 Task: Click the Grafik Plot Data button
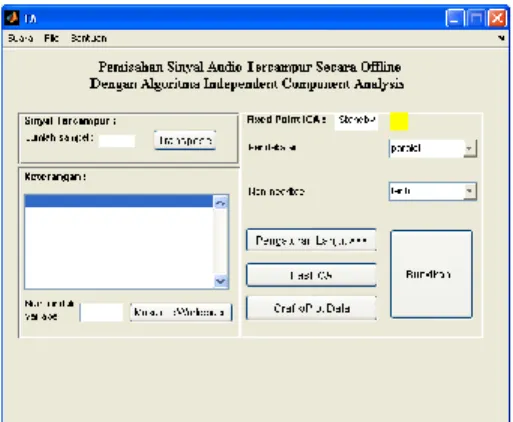point(311,308)
